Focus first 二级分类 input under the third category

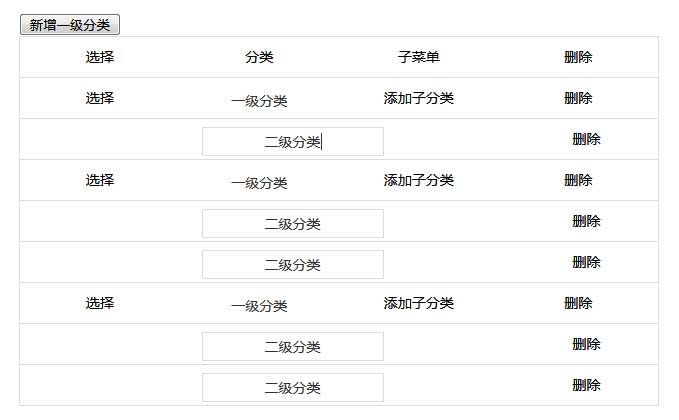pos(292,347)
